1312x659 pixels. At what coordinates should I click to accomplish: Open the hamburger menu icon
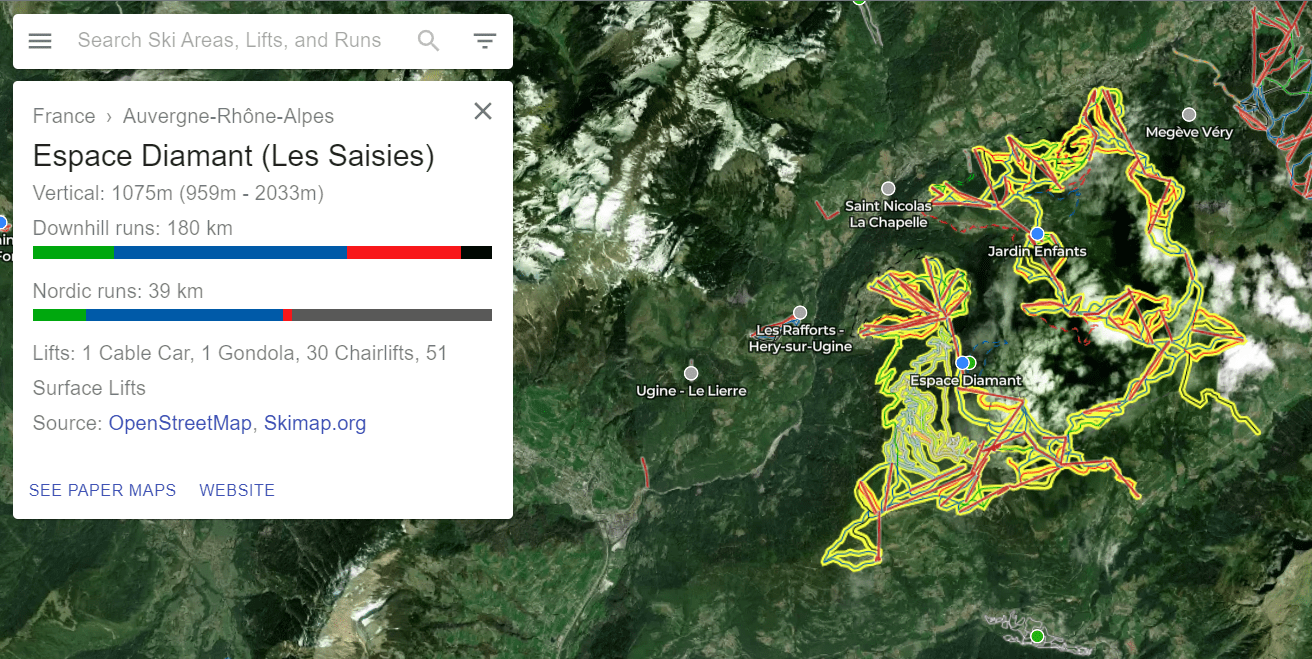[x=40, y=41]
